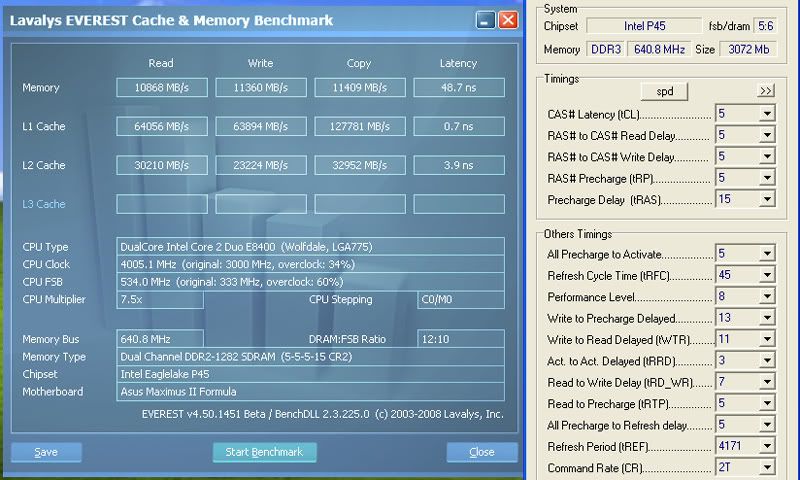Click L2 Cache Copy value 32952 MB/s
The height and width of the screenshot is (480, 800).
(360, 165)
